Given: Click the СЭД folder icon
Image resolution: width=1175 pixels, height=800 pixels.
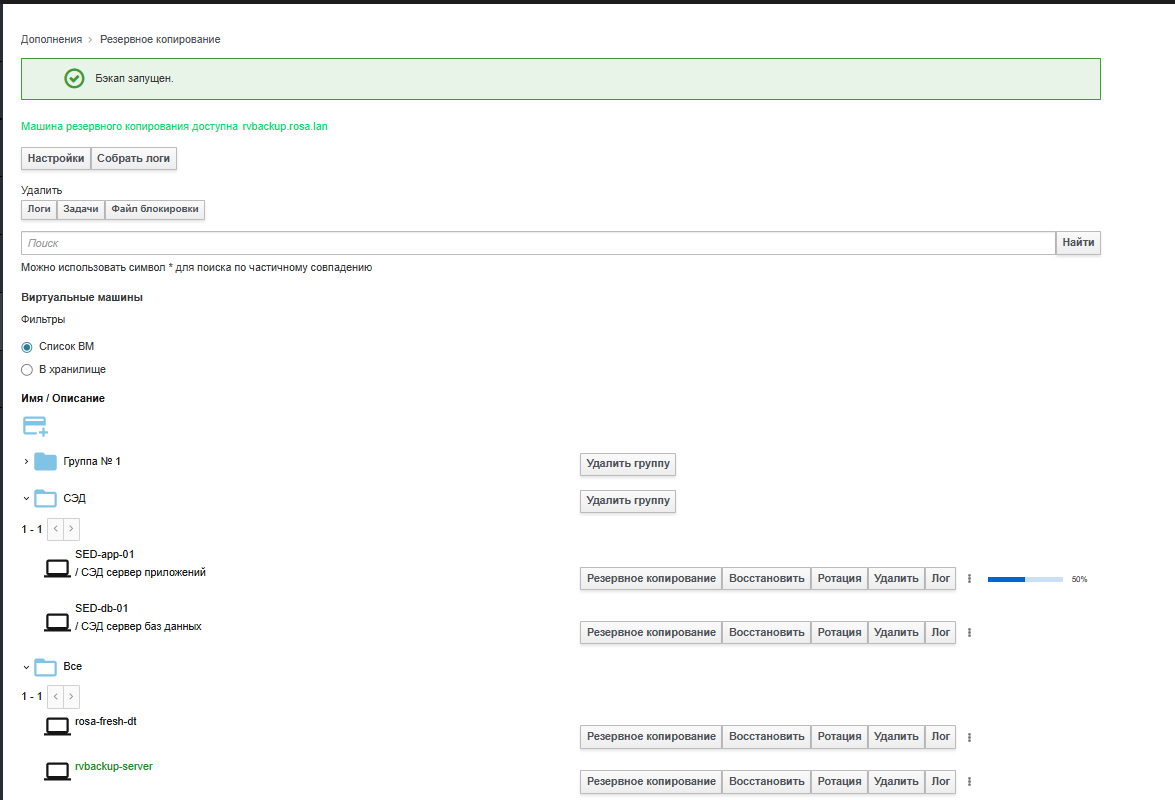Looking at the screenshot, I should tap(45, 498).
